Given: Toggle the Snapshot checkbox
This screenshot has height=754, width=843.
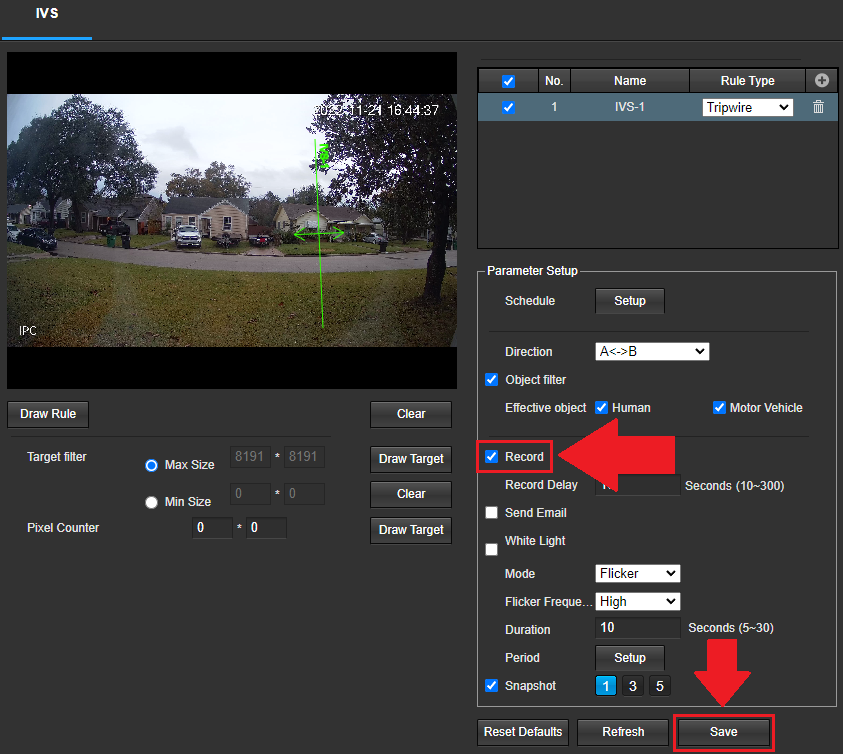Looking at the screenshot, I should (491, 686).
